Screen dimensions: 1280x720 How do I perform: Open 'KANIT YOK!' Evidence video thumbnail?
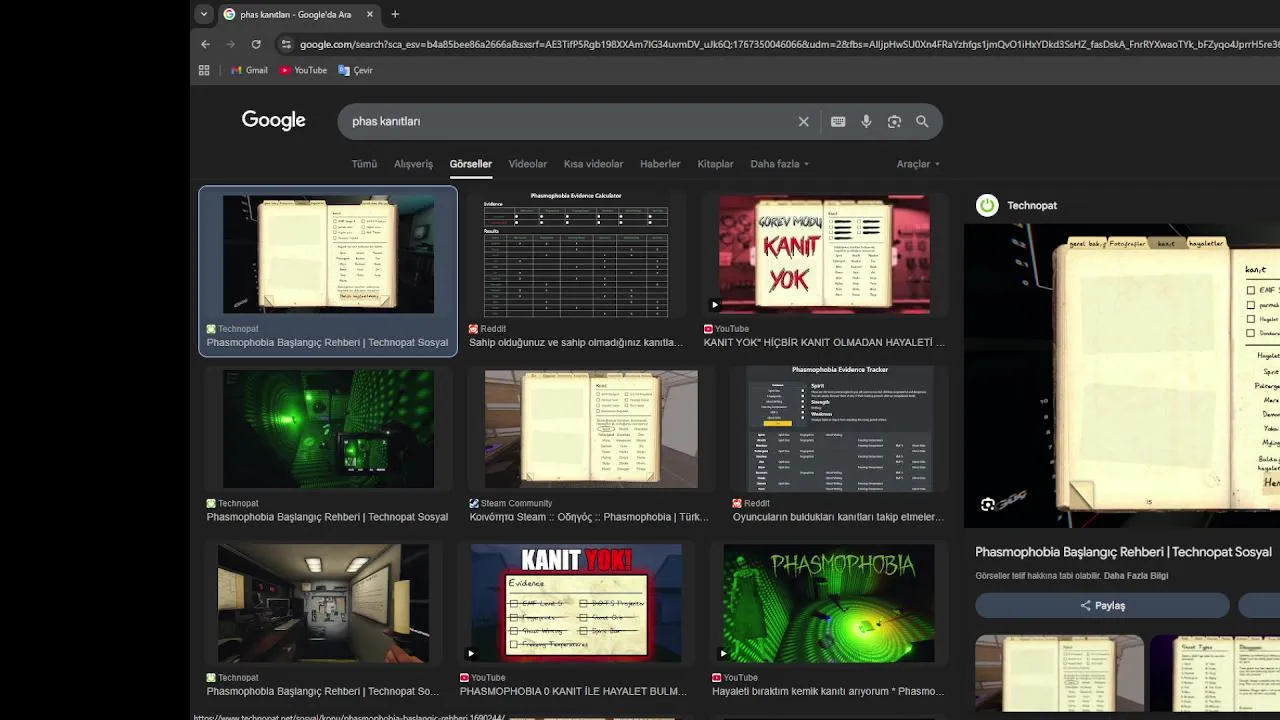(577, 603)
